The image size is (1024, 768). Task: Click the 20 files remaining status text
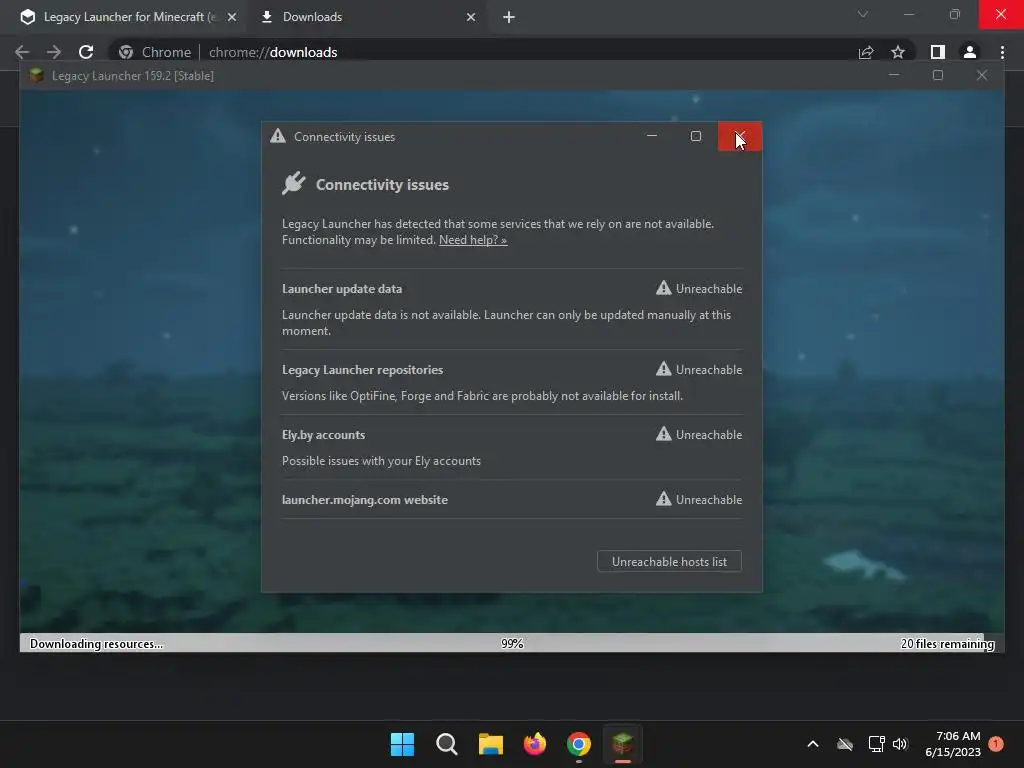coord(947,643)
